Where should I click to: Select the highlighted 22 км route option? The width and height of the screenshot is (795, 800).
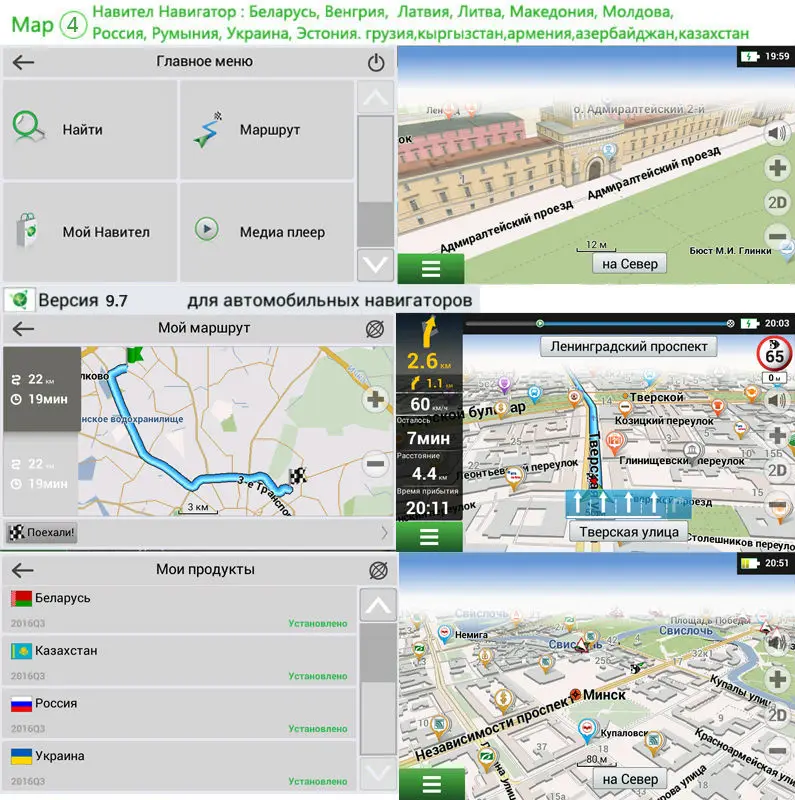42,389
